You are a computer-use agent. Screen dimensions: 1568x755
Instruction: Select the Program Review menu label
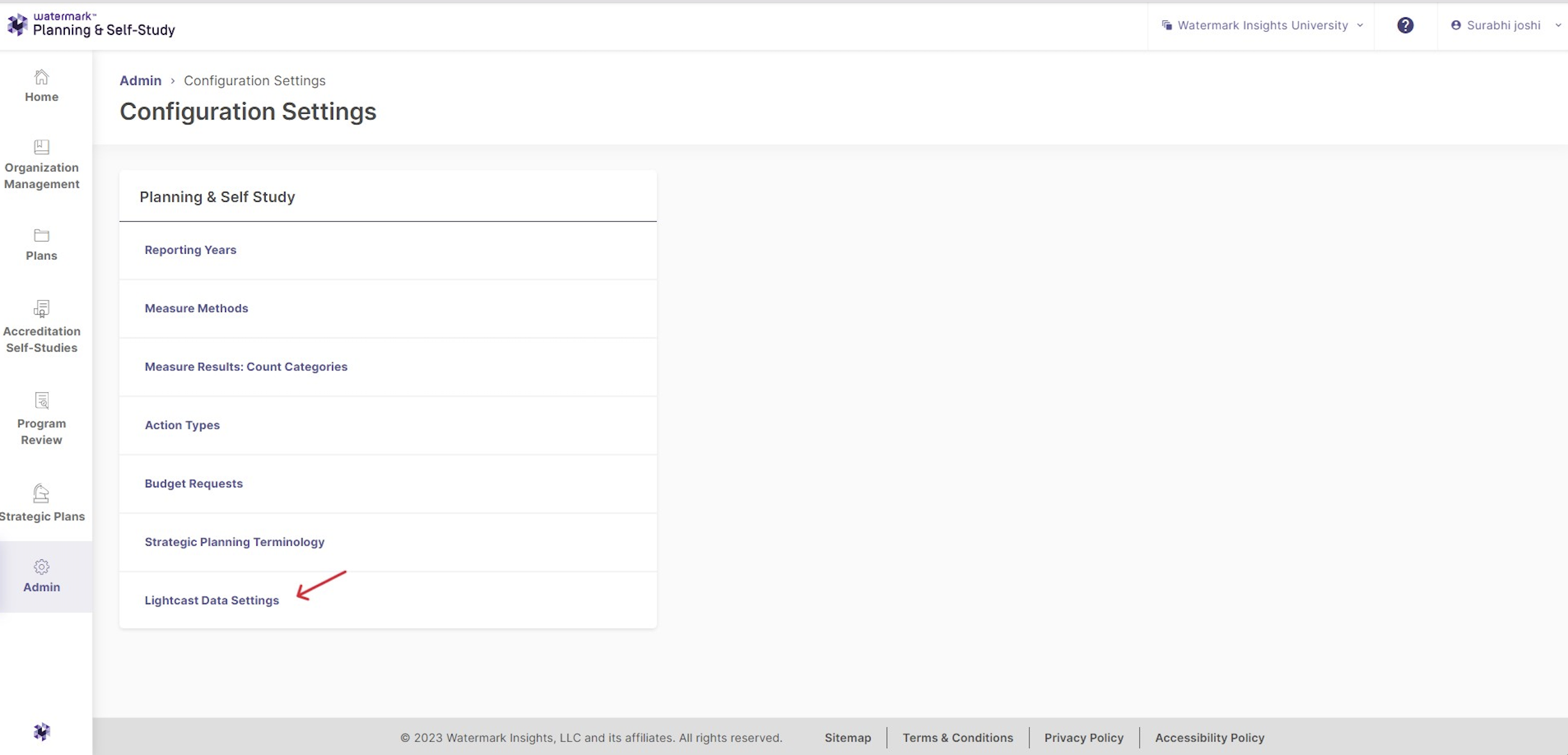tap(42, 432)
